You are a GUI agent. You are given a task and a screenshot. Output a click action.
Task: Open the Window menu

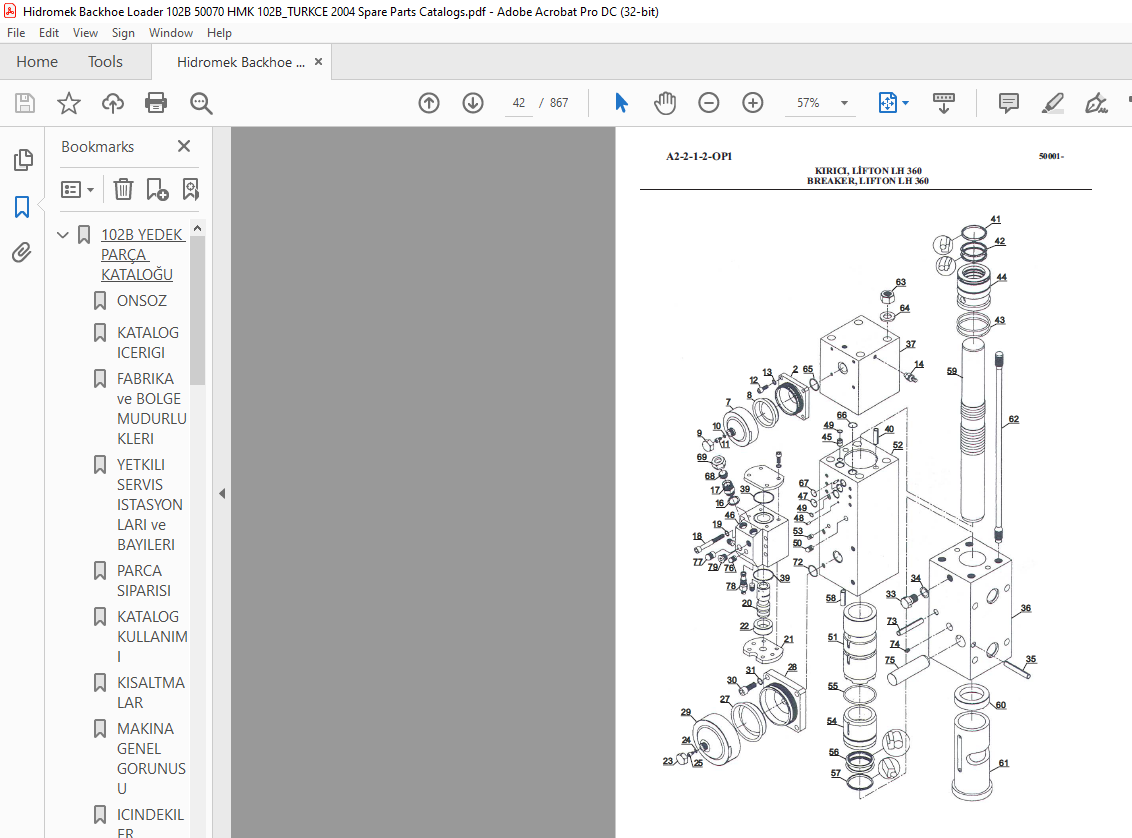pyautogui.click(x=171, y=32)
